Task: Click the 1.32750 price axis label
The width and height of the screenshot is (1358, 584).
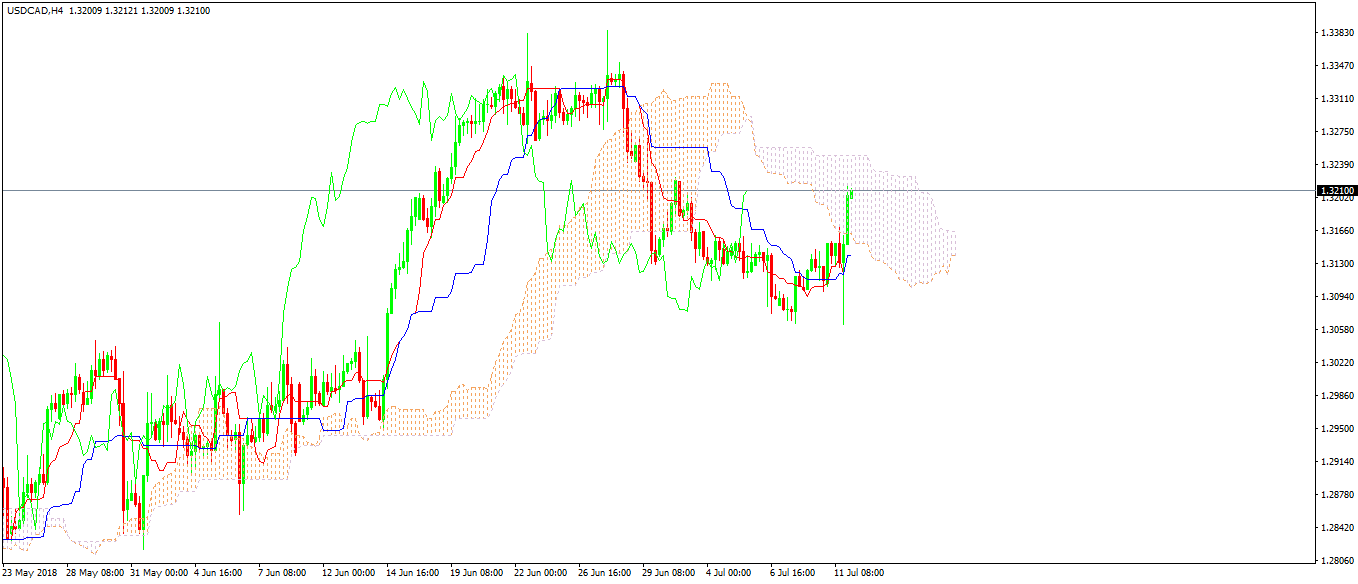Action: [1336, 132]
